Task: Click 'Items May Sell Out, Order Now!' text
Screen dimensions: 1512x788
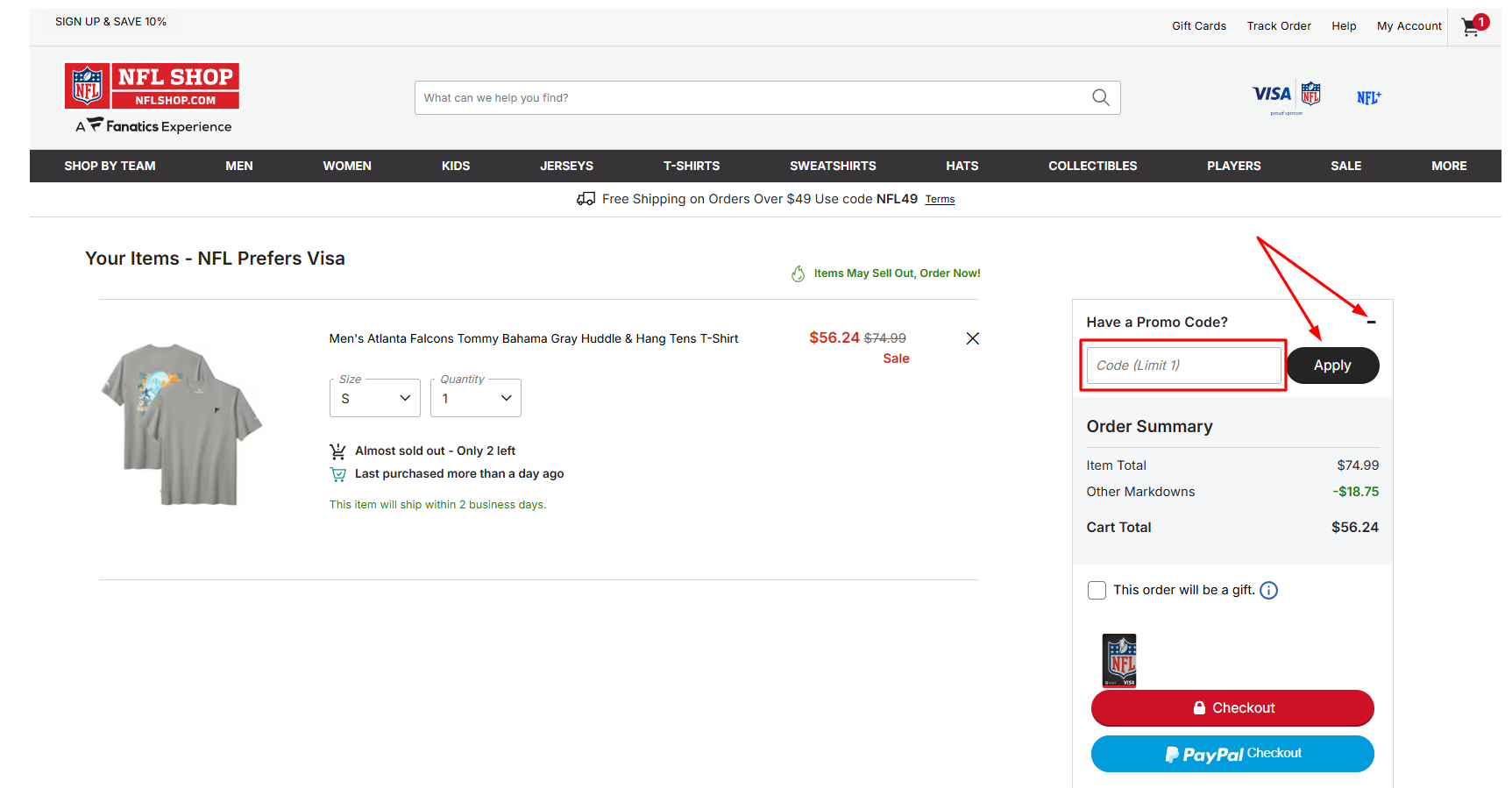Action: pos(898,273)
